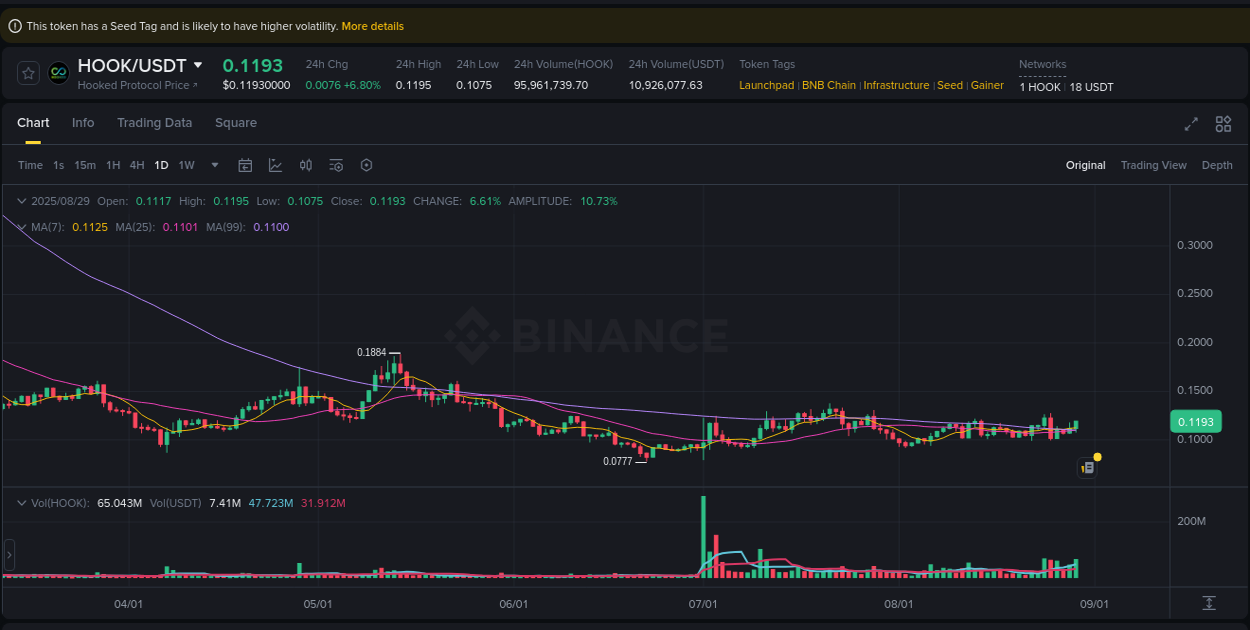
Task: Click the chart settings gear icon
Action: 366,164
